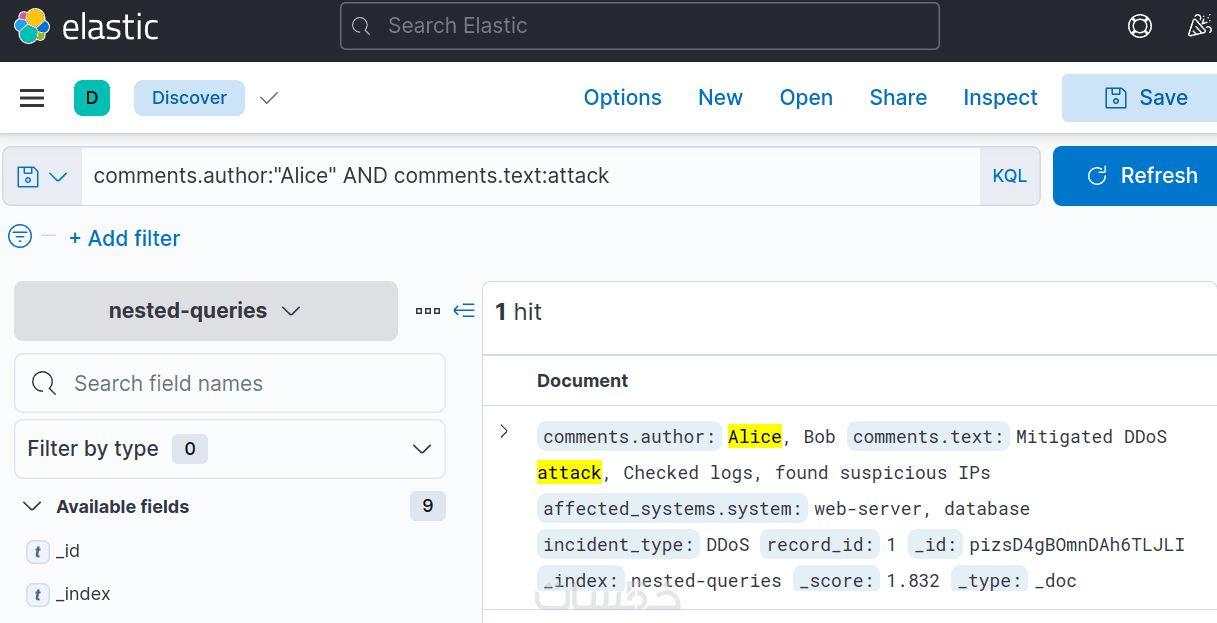Click the Add filter link
Viewport: 1217px width, 623px height.
click(x=124, y=238)
